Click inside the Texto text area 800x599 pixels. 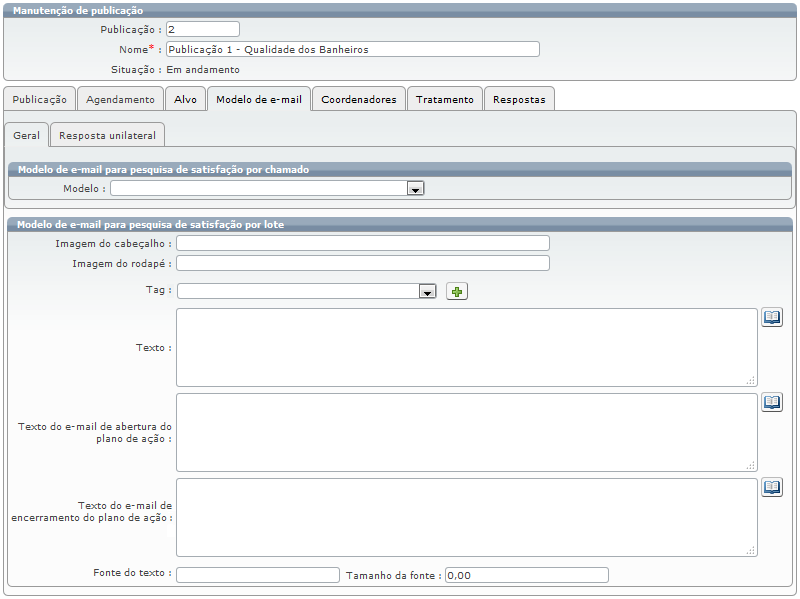466,347
